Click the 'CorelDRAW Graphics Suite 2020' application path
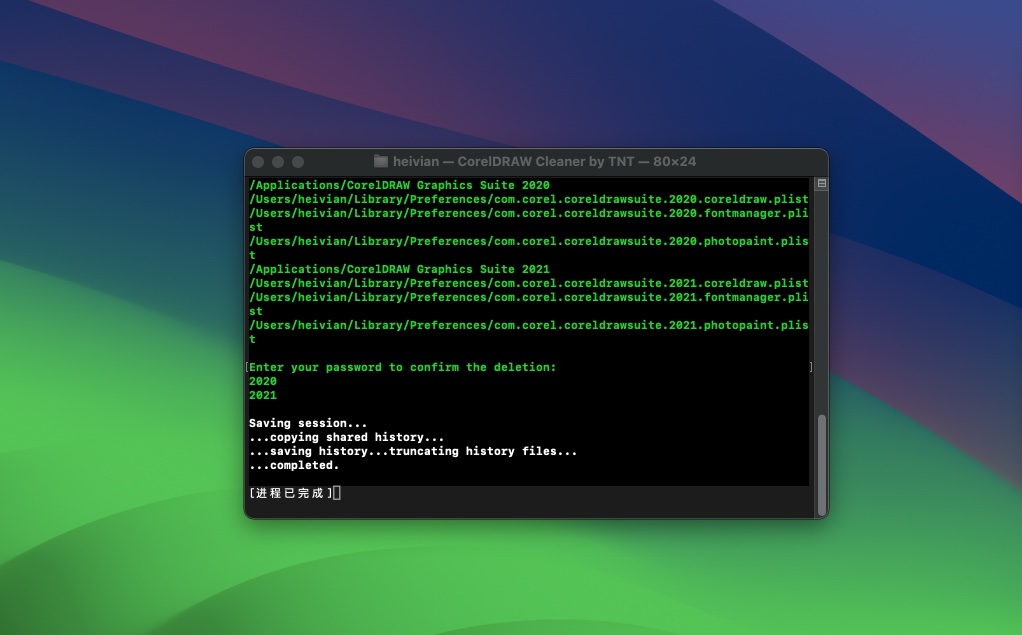The height and width of the screenshot is (635, 1022). 399,185
